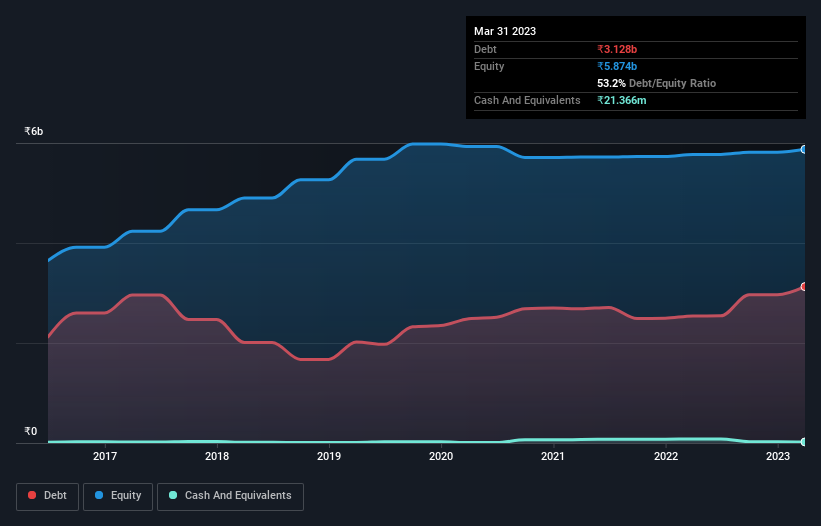Click the 2018 x-axis label
The image size is (821, 526).
pos(217,456)
